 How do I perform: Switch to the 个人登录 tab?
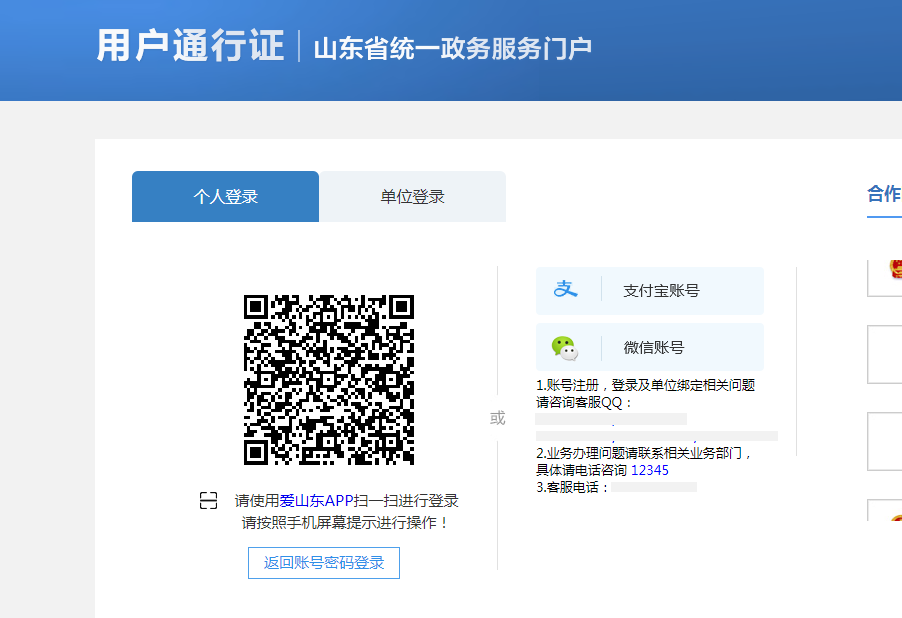point(225,196)
